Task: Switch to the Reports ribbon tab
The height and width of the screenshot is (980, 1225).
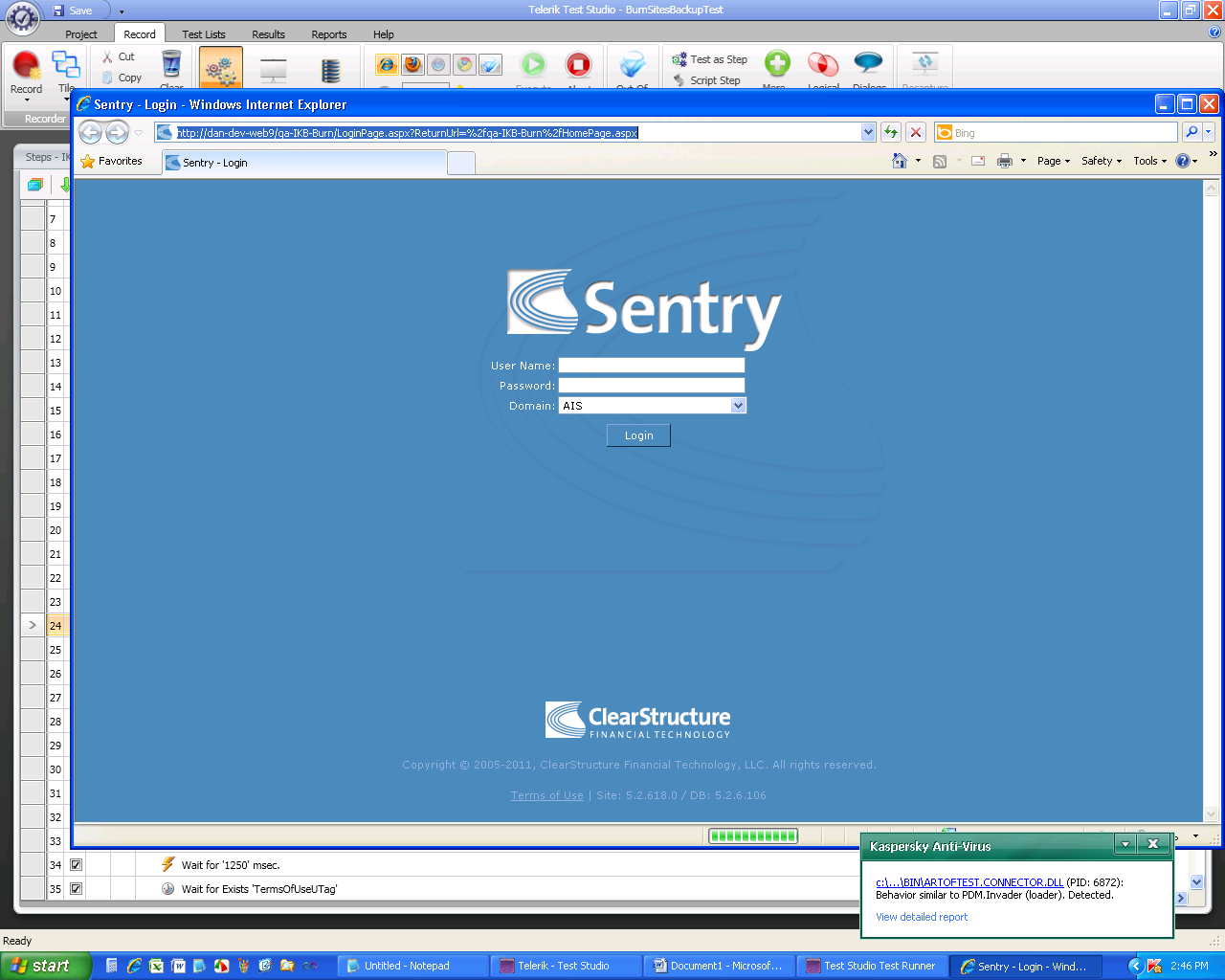Action: (329, 34)
